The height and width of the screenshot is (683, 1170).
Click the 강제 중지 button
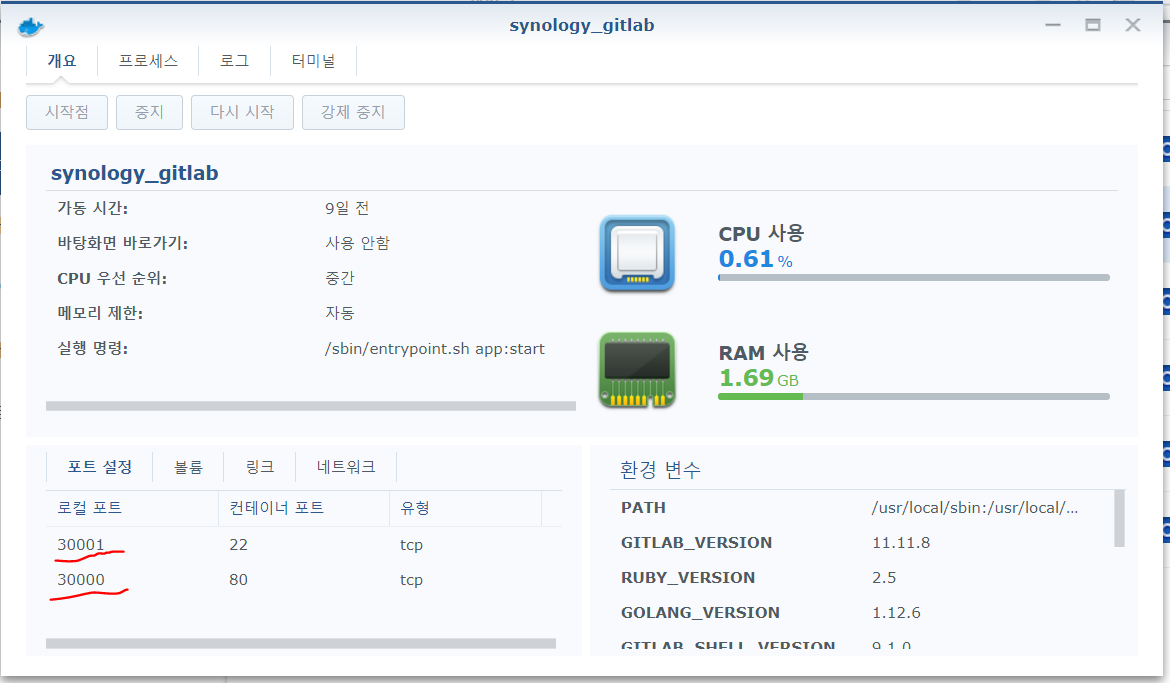pyautogui.click(x=353, y=112)
